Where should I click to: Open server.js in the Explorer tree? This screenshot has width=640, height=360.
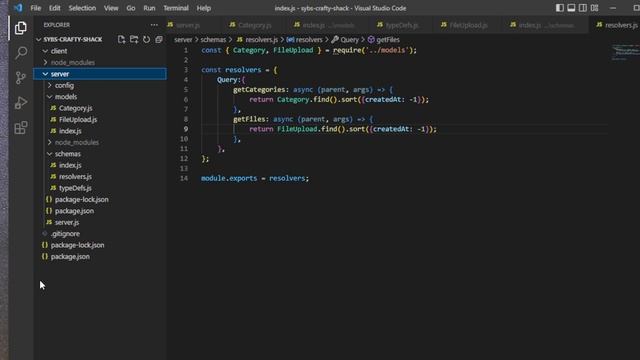click(67, 222)
